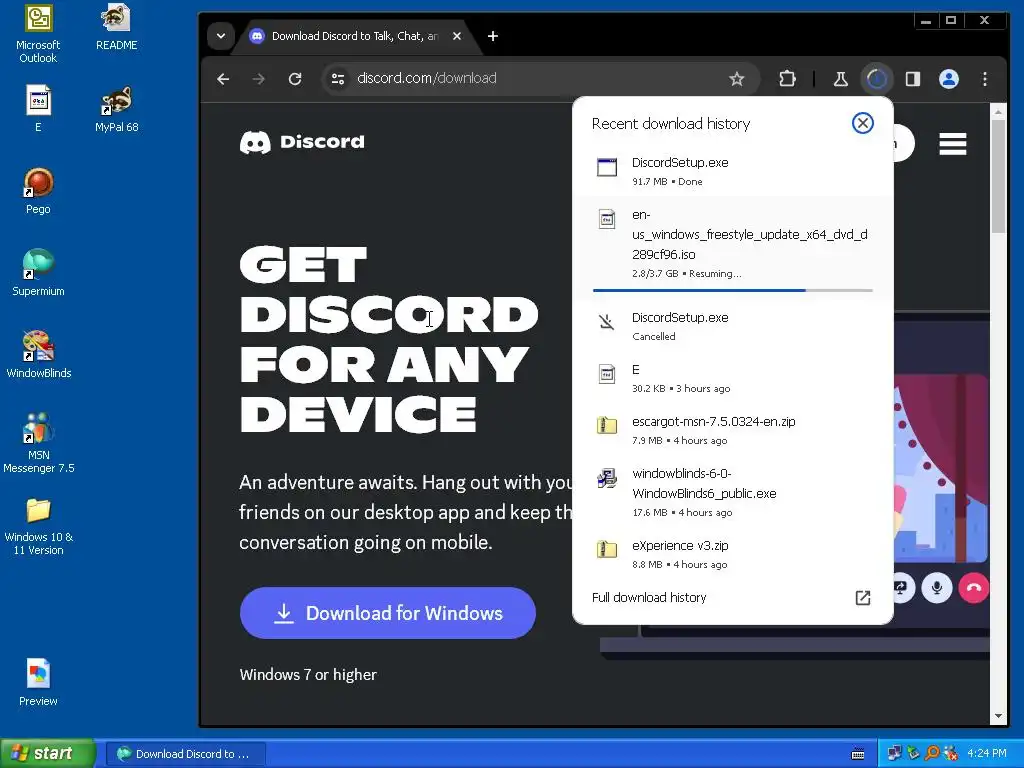Open the Windows 10 & 11 Version folder

[39, 525]
